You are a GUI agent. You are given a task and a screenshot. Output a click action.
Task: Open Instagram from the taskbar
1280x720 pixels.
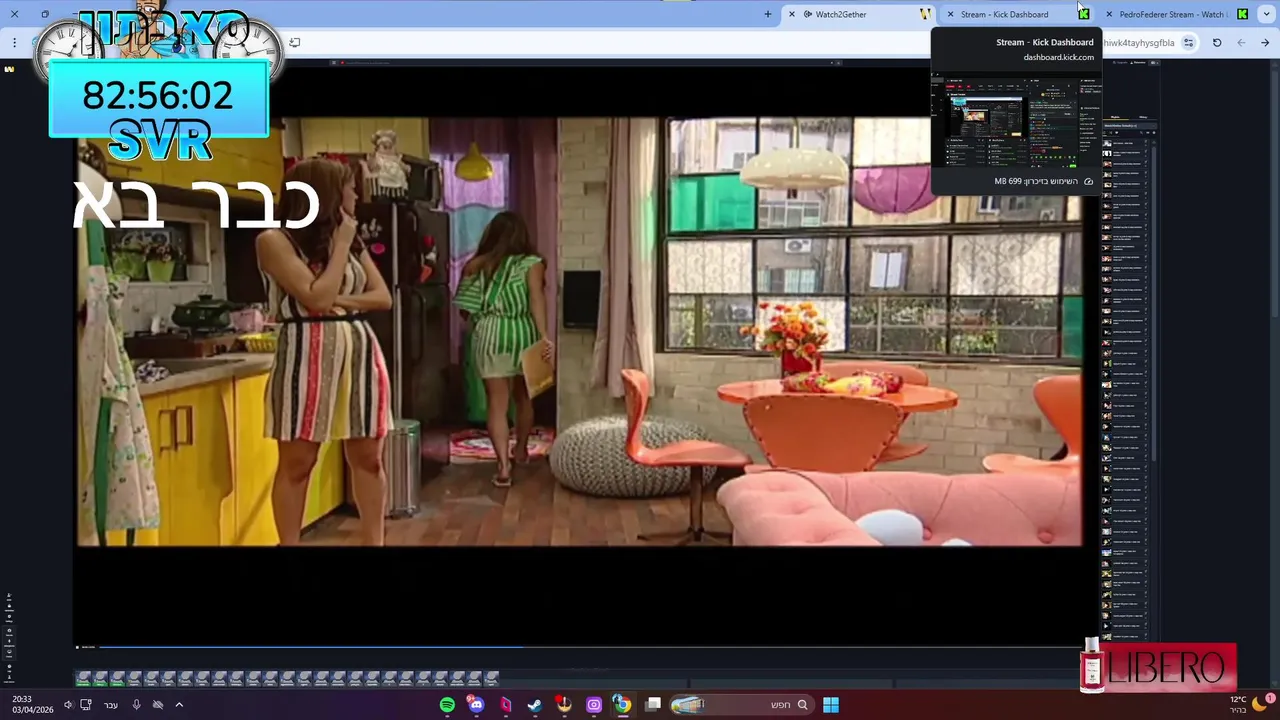[x=594, y=705]
